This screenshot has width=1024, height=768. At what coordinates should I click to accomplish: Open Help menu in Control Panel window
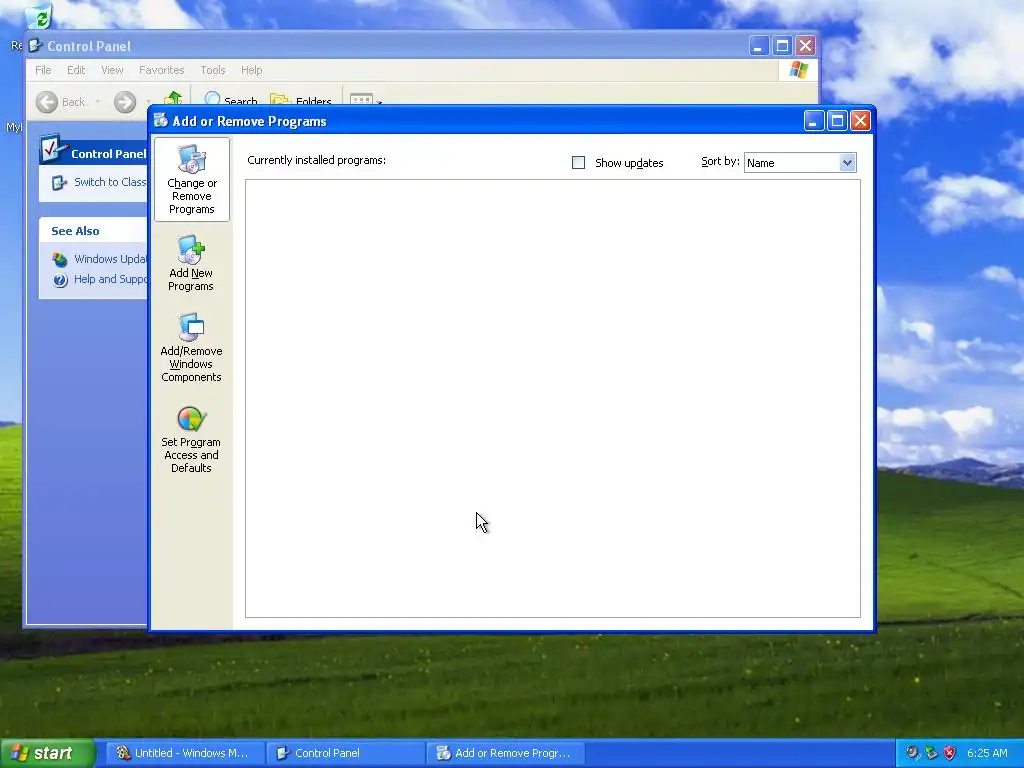pos(251,70)
